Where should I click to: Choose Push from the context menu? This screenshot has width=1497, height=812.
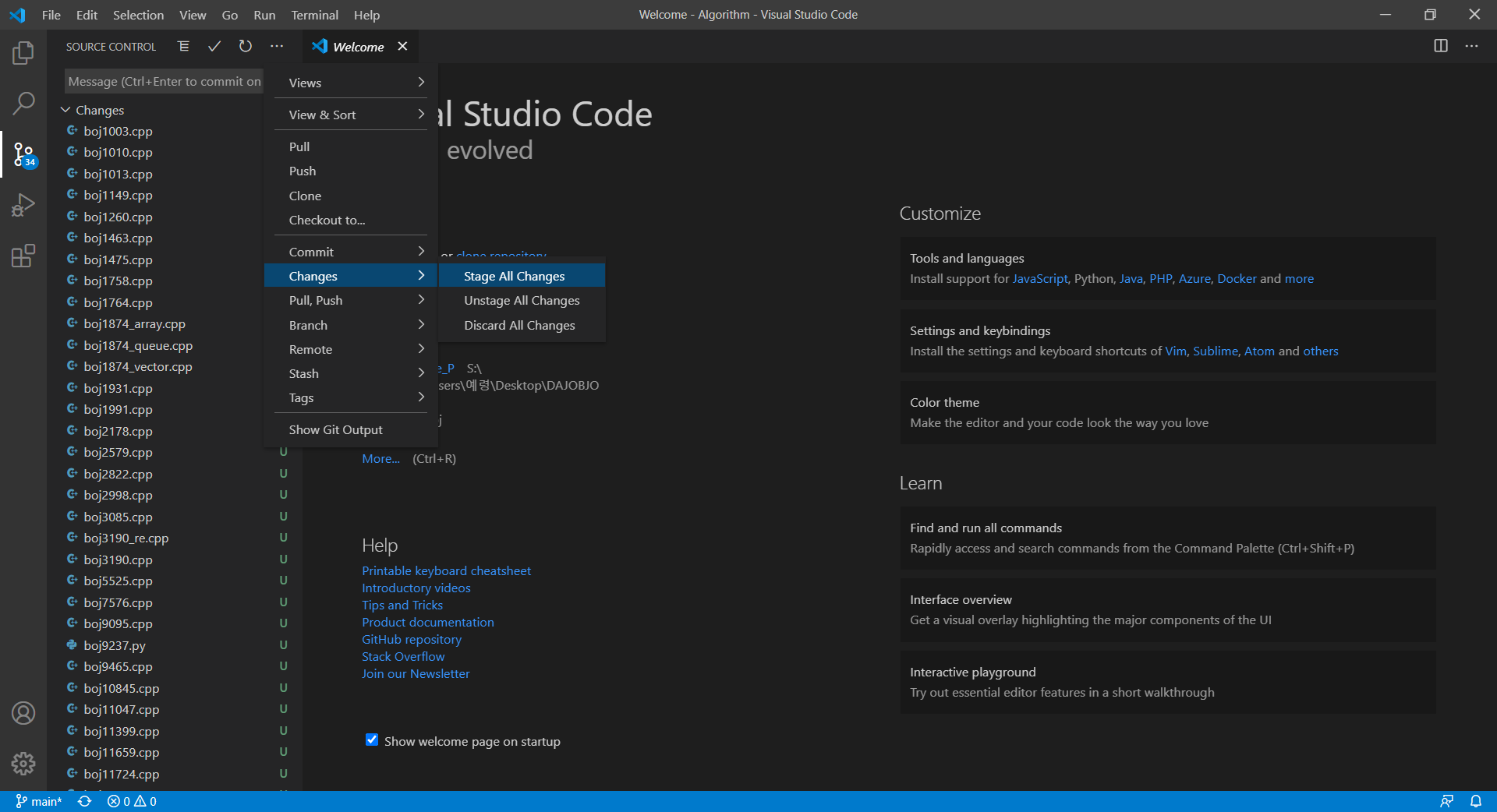coord(351,171)
